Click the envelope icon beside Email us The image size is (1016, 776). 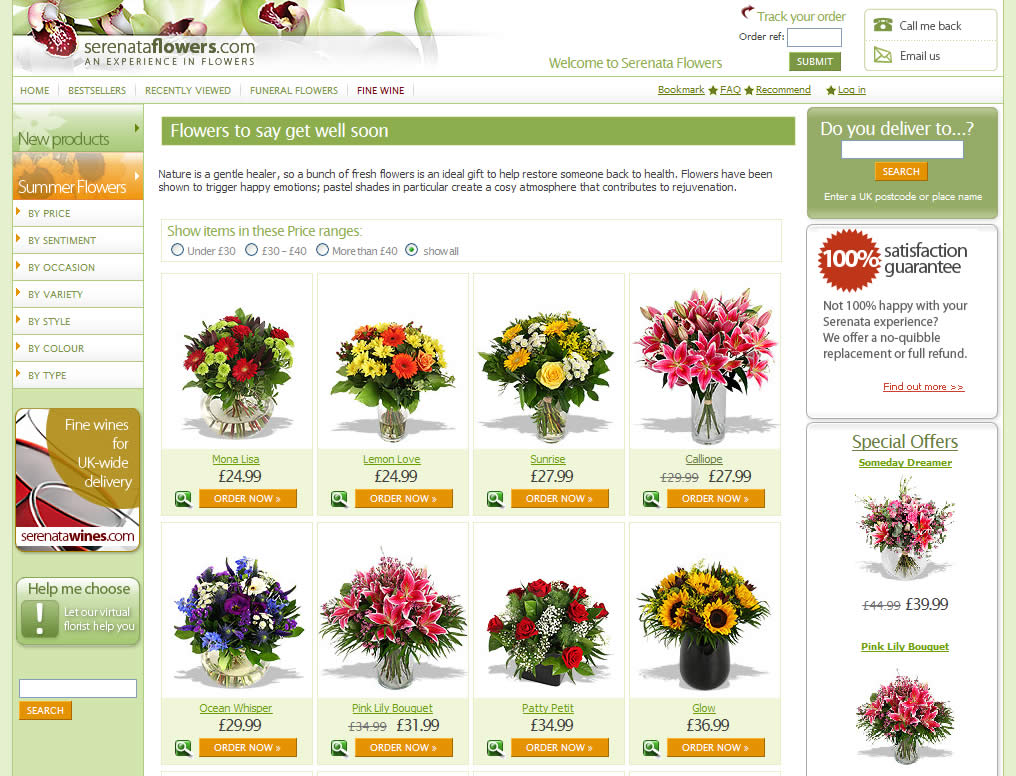point(883,55)
